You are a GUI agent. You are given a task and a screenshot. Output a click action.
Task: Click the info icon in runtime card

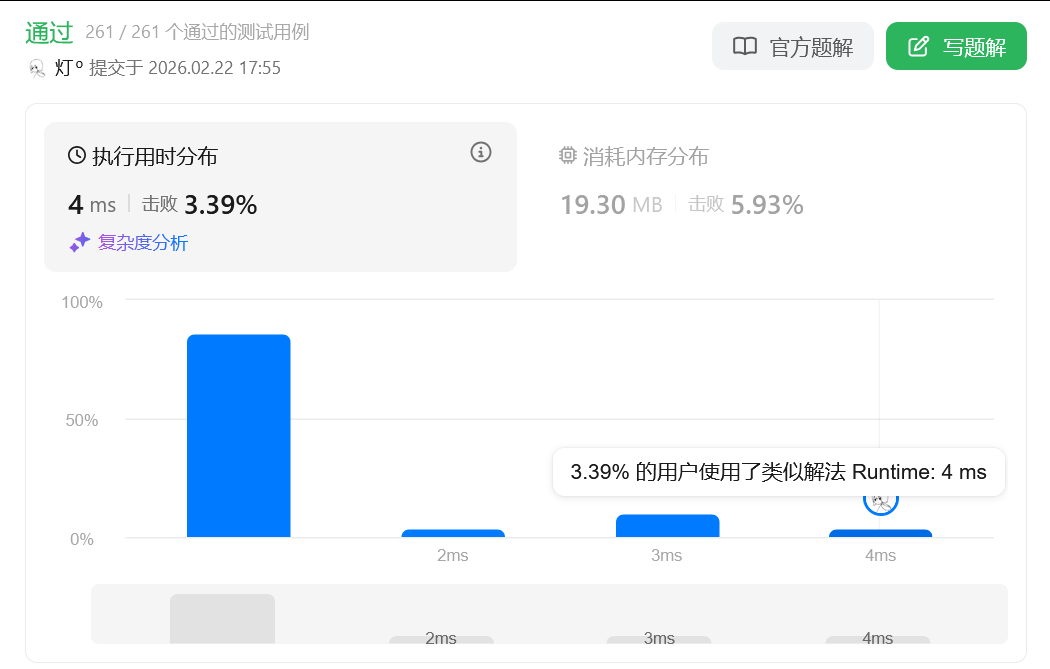[x=481, y=152]
